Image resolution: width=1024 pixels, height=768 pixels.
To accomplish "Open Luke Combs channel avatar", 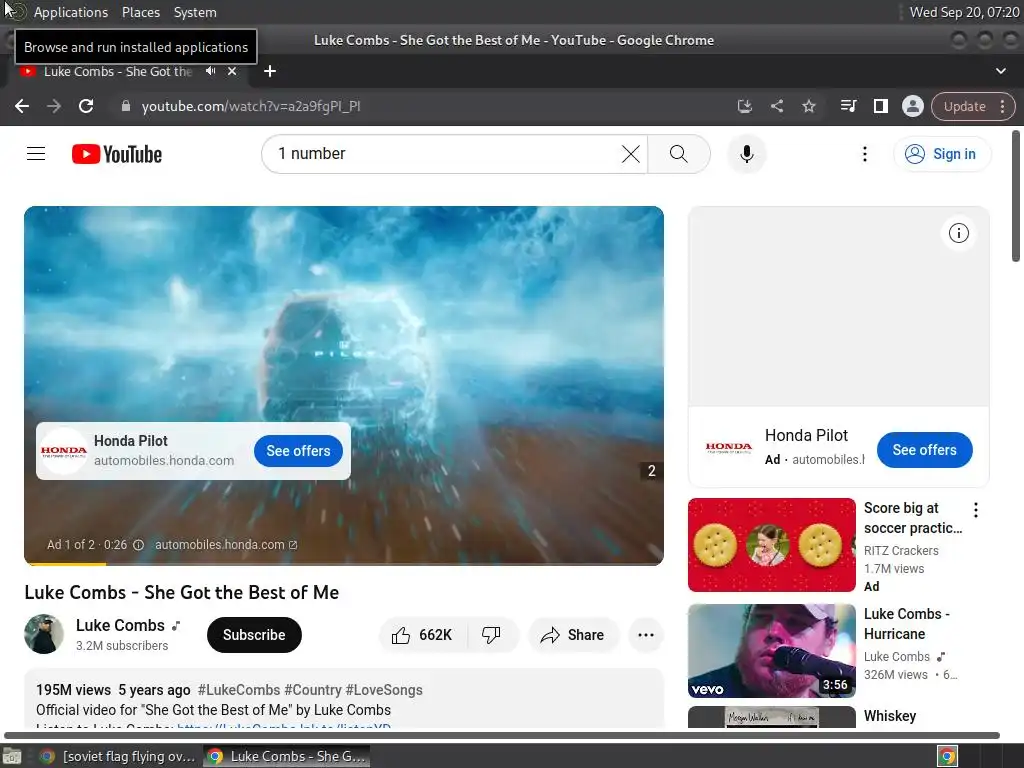I will click(x=44, y=634).
